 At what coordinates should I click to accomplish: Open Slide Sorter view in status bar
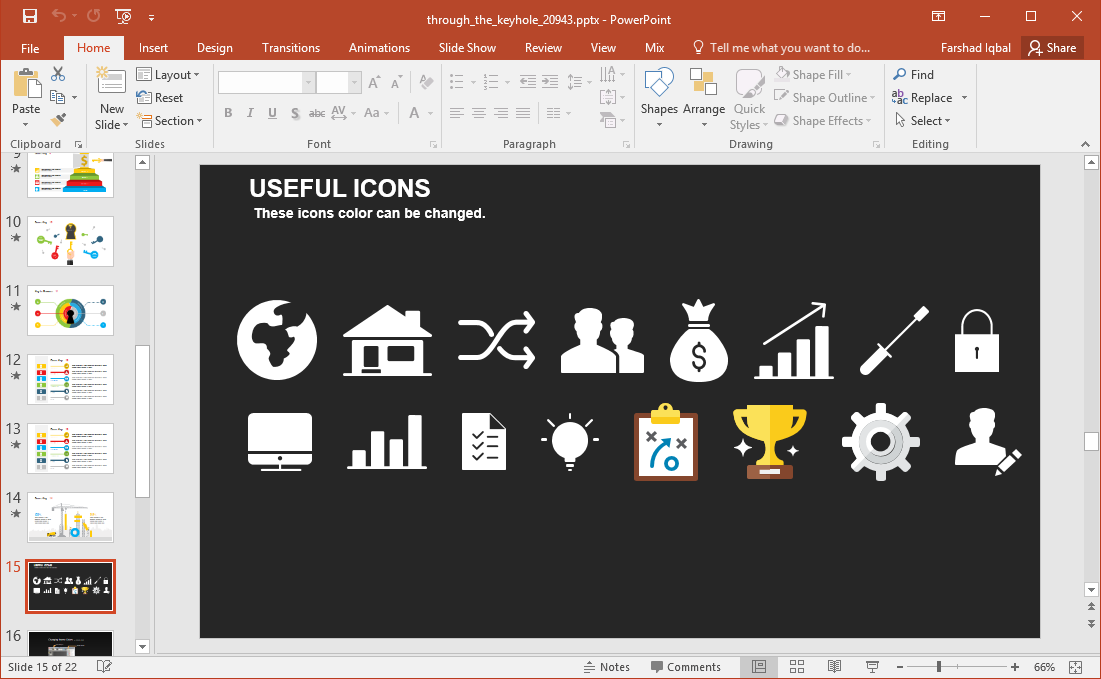tap(797, 667)
